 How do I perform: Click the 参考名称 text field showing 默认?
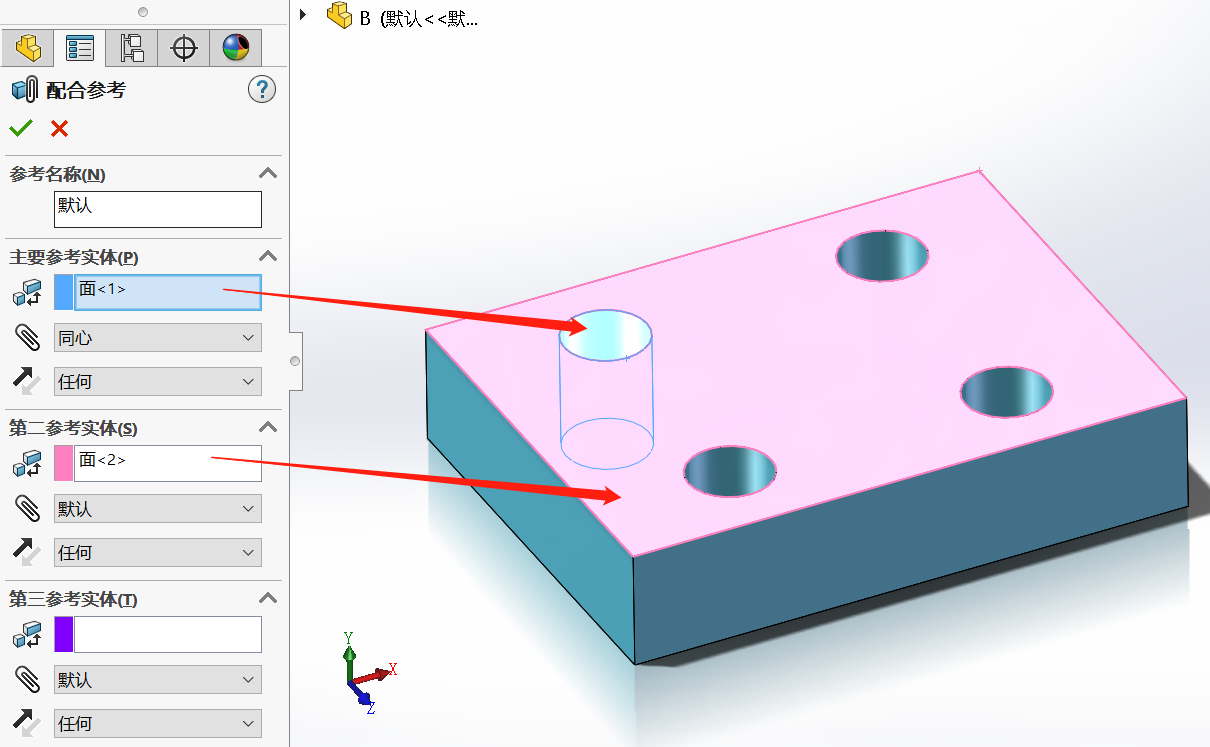(157, 209)
